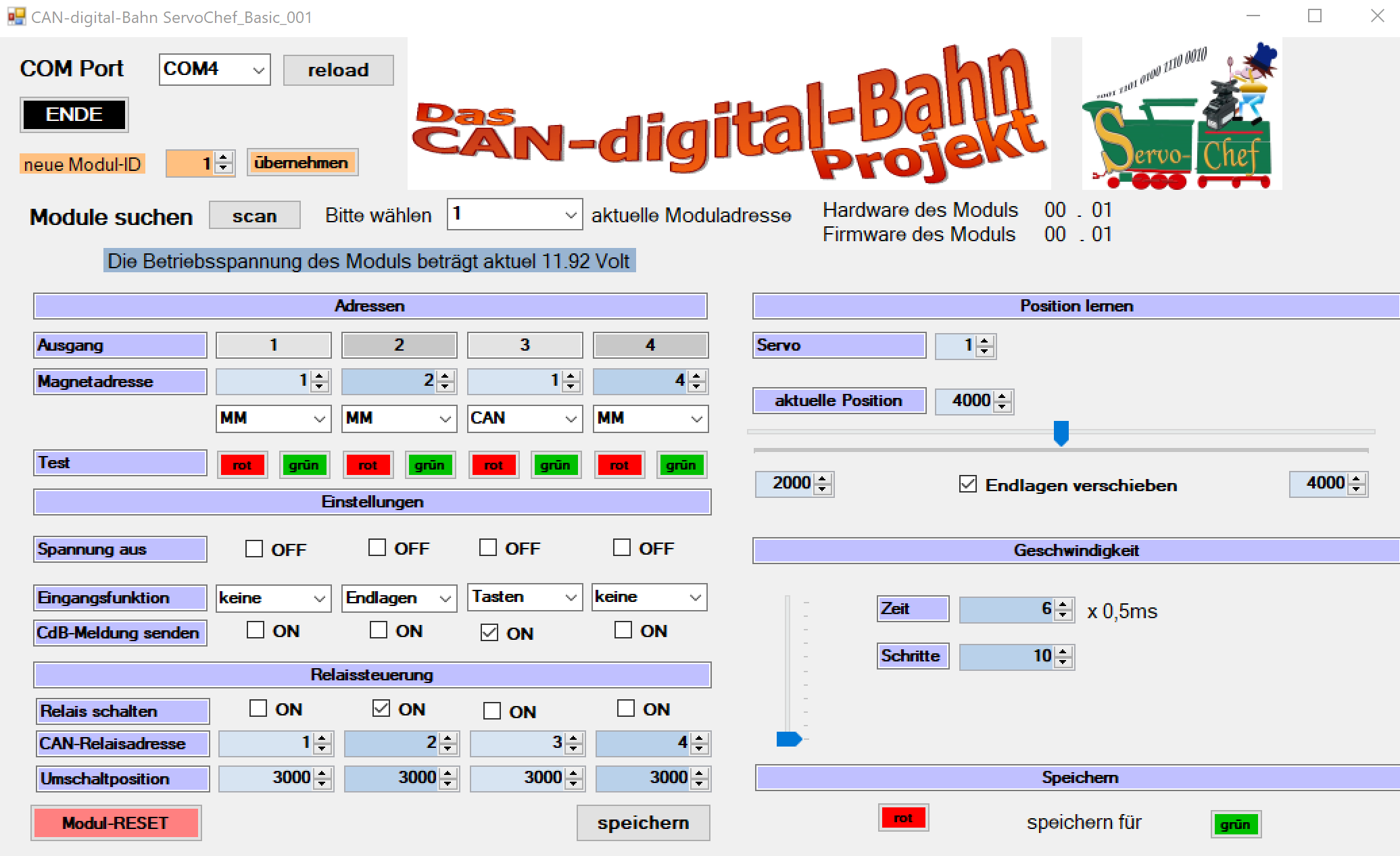1400x856 pixels.
Task: Click the Ausgang 2 header button
Action: click(399, 345)
